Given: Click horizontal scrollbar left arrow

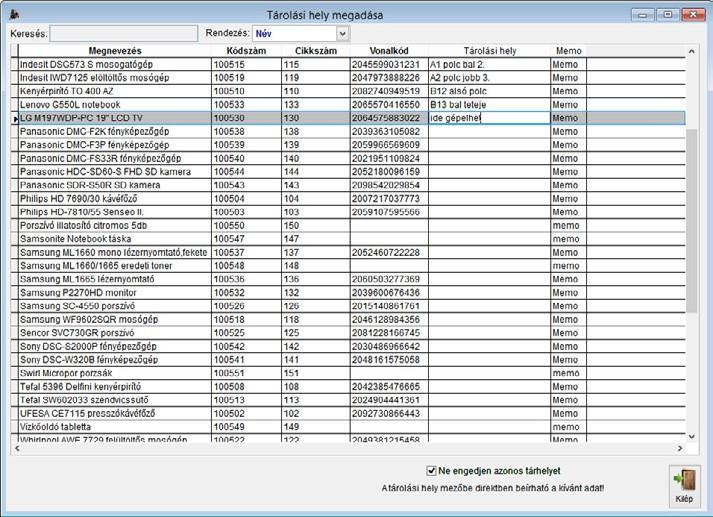Looking at the screenshot, I should coord(17,448).
